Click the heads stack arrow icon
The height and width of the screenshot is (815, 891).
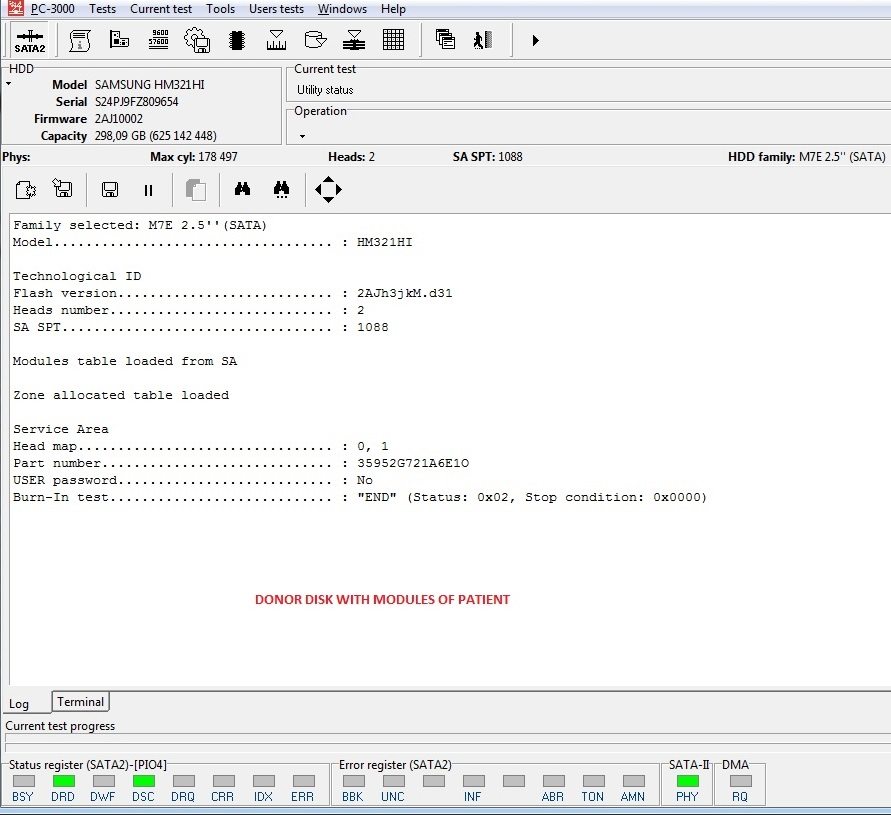click(354, 40)
